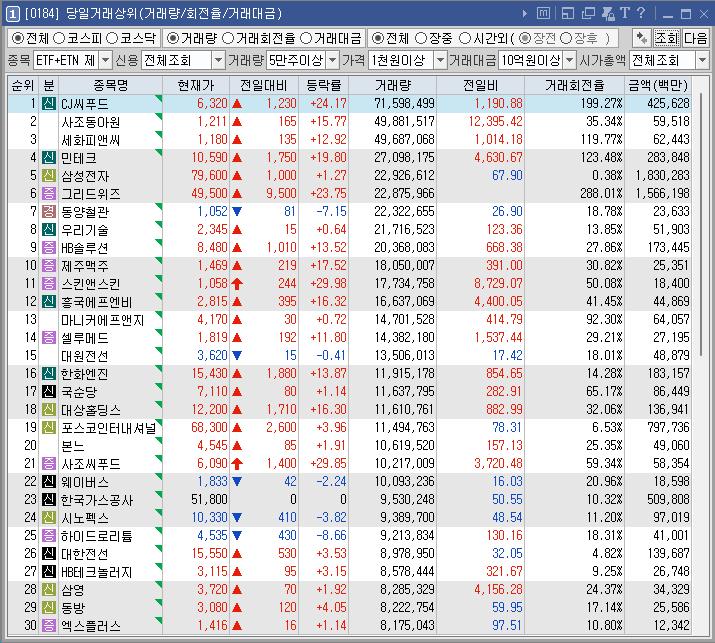715x643 pixels.
Task: Click the window number 1 icon in title bar
Action: [13, 14]
